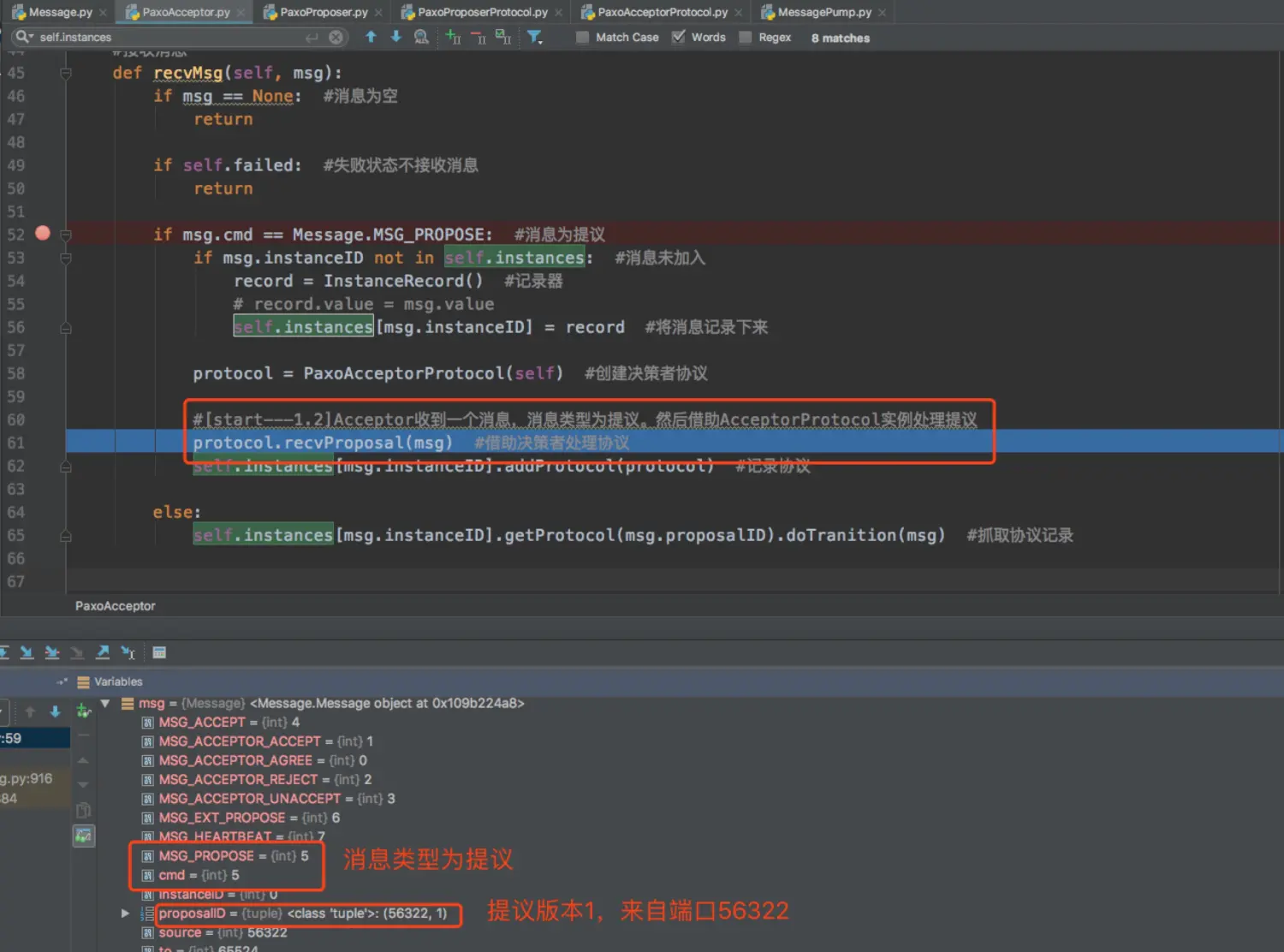Select the source = 56322 variable row
This screenshot has height=952, width=1284.
(x=214, y=932)
